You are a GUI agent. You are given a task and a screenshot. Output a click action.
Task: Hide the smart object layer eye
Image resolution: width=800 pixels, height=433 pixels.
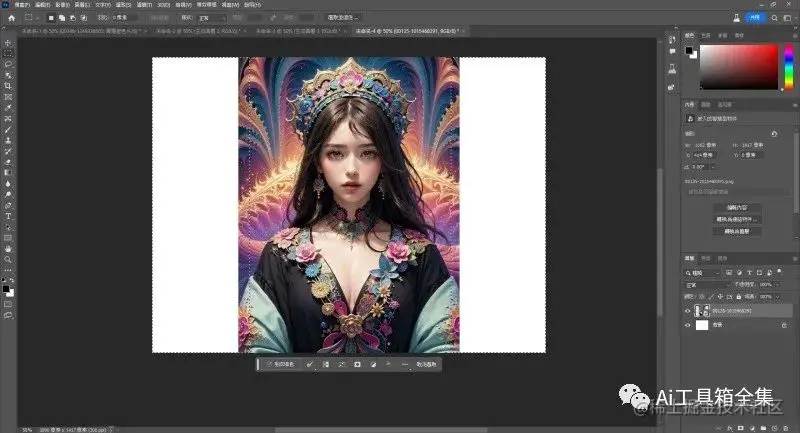tap(687, 311)
